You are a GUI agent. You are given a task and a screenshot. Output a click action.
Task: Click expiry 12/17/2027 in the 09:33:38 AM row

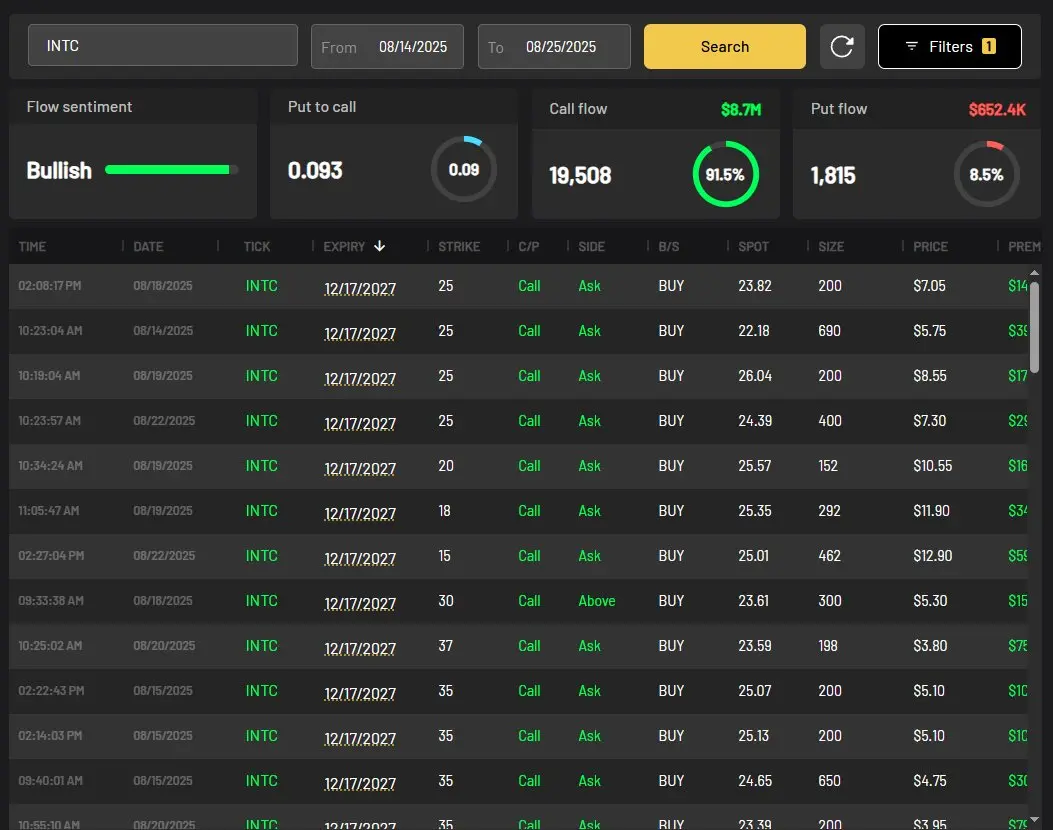[x=360, y=603]
